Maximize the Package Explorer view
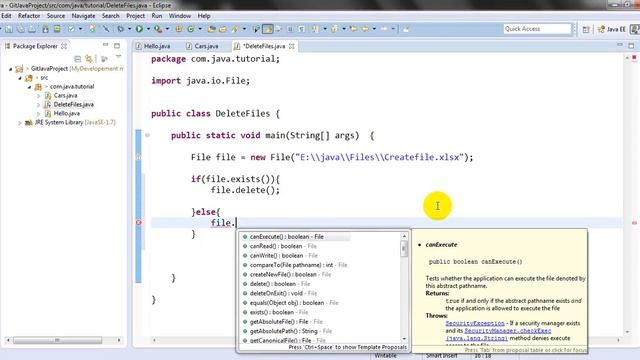Image resolution: width=640 pixels, height=360 pixels. click(117, 45)
